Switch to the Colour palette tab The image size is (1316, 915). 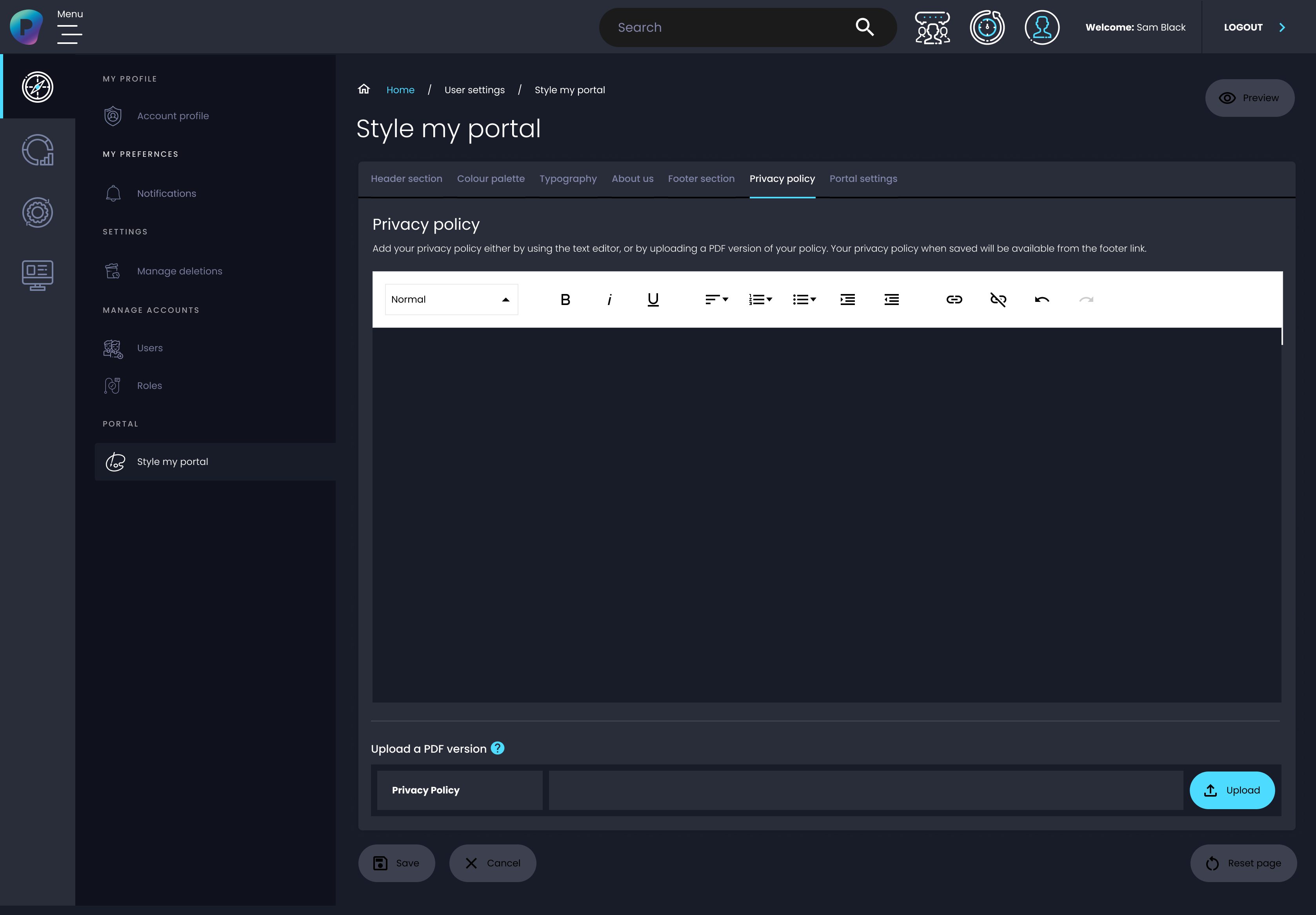coord(491,179)
